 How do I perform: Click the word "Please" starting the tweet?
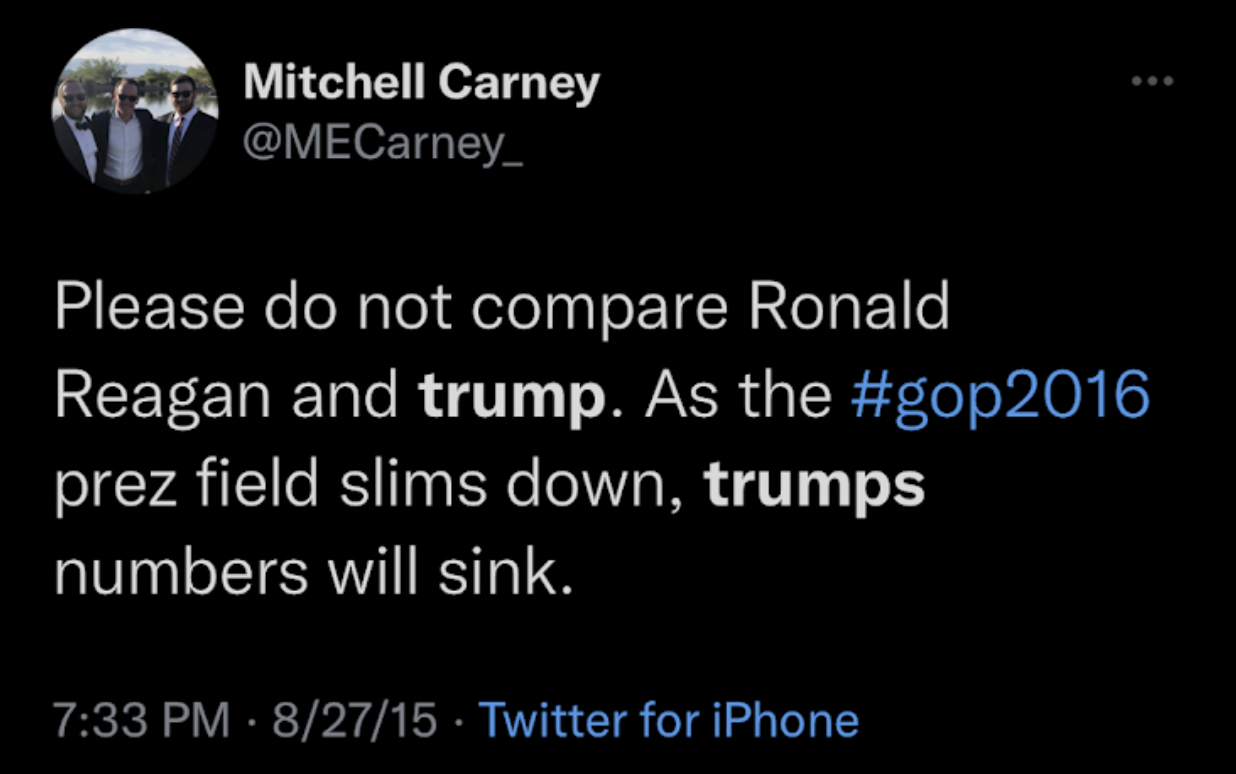click(x=149, y=307)
